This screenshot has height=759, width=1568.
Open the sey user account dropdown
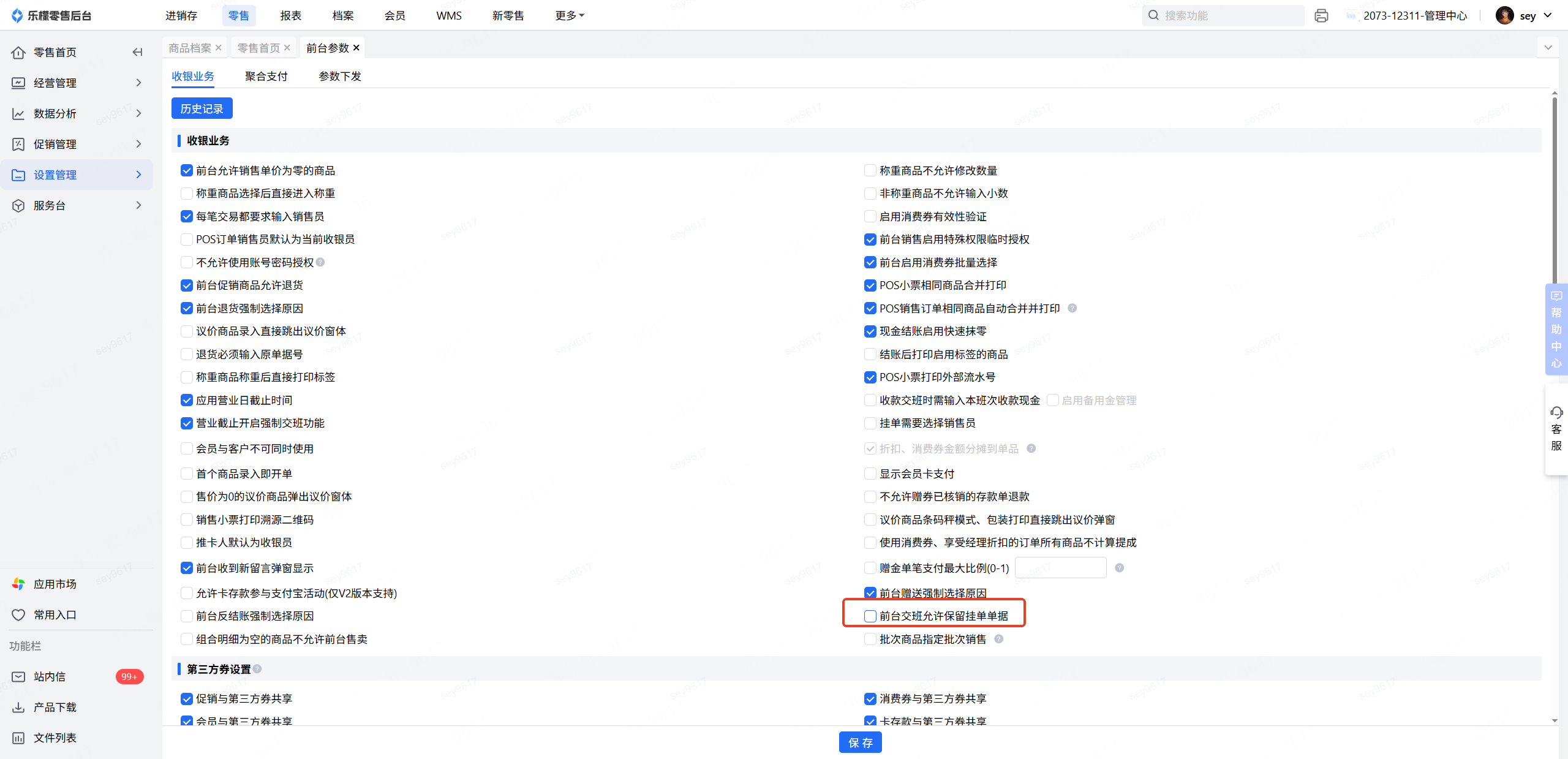1527,16
